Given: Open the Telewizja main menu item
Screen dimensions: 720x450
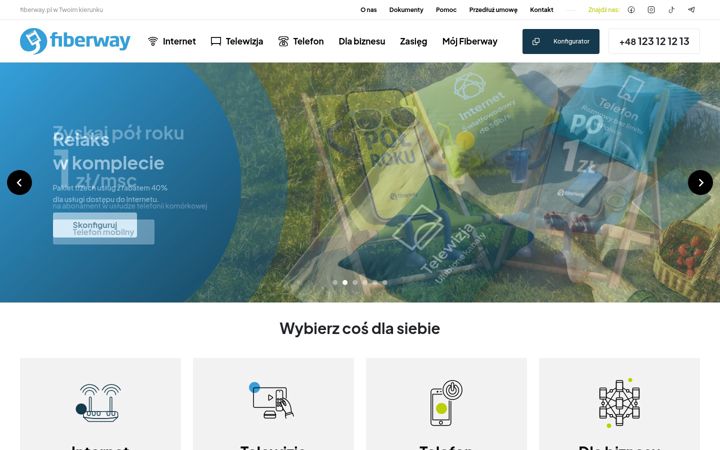Looking at the screenshot, I should (244, 41).
